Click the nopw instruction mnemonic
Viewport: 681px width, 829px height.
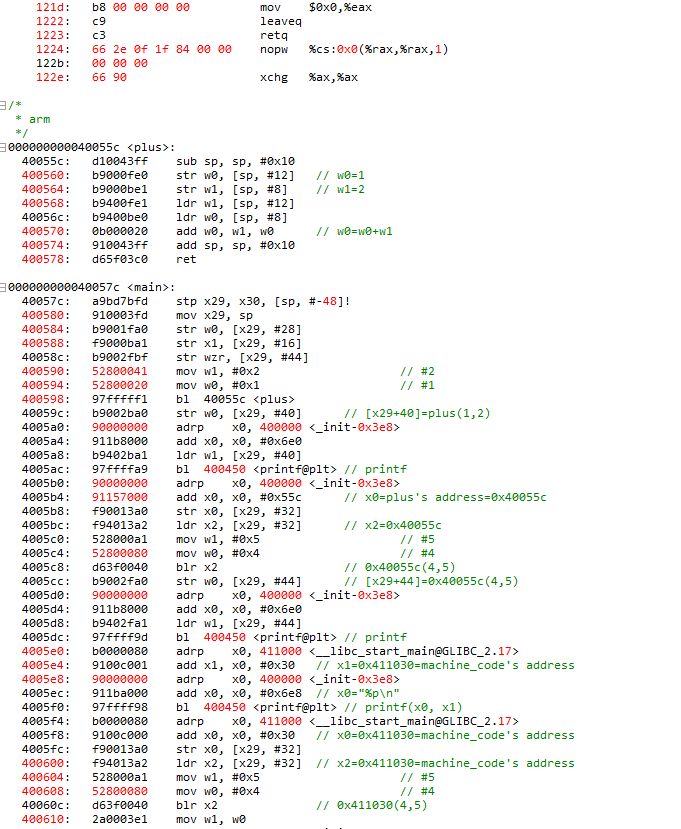pyautogui.click(x=274, y=49)
